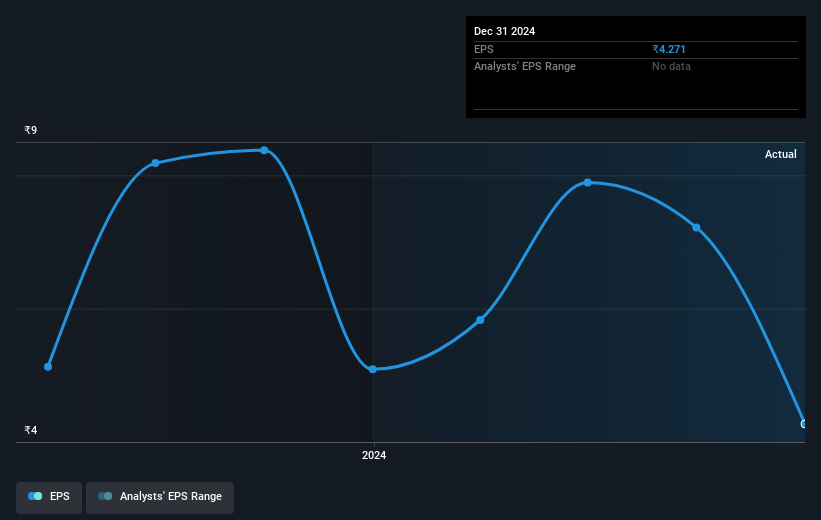Click the EPS data point just before the final drop

tap(696, 227)
